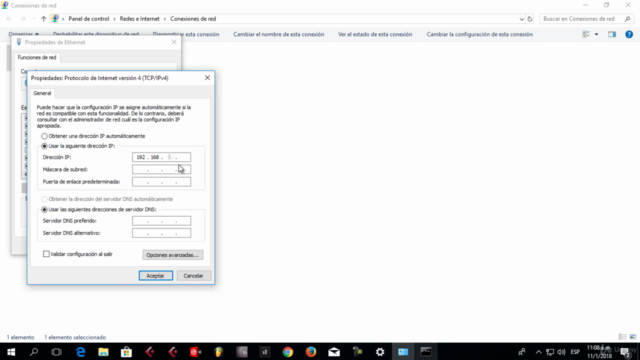
Task: Expand the breadcrumb chevron after Panel de control
Action: click(115, 19)
